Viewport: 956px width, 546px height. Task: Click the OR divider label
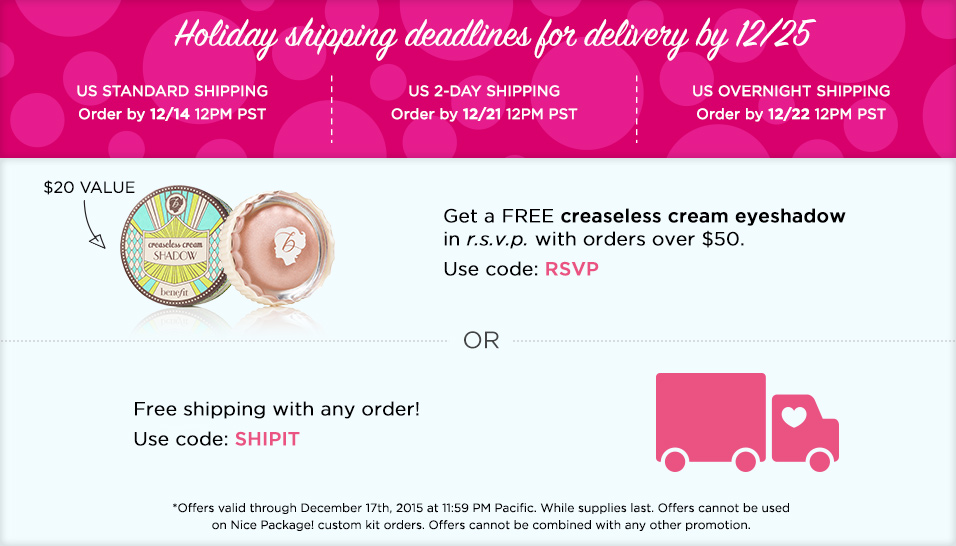(480, 341)
